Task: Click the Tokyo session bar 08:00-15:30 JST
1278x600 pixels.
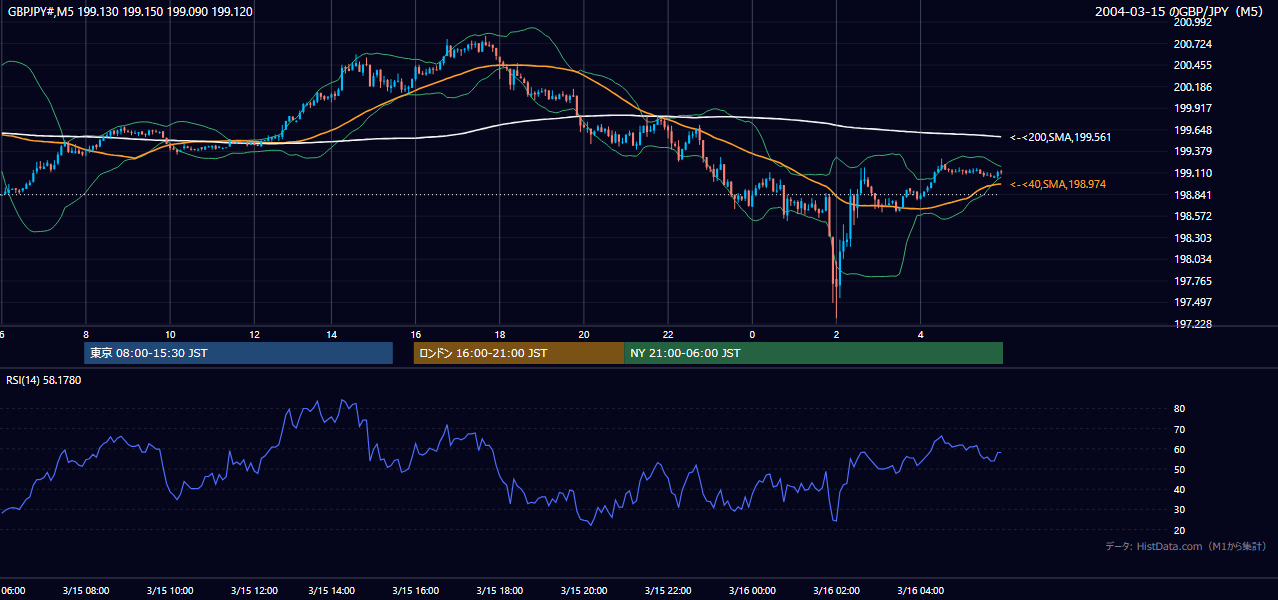Action: [238, 353]
